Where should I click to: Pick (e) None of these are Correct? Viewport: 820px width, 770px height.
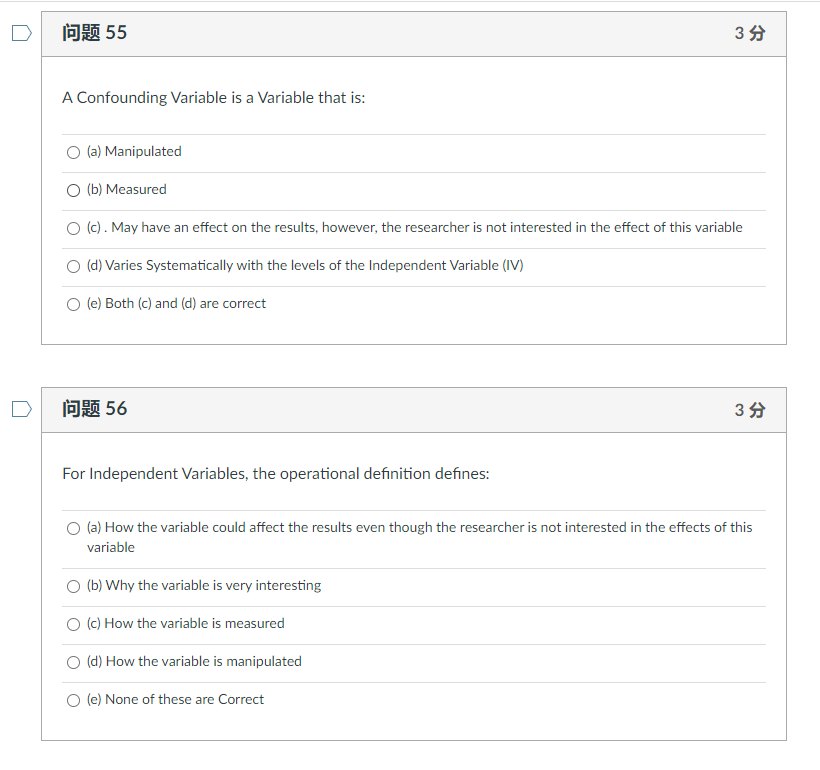(73, 700)
